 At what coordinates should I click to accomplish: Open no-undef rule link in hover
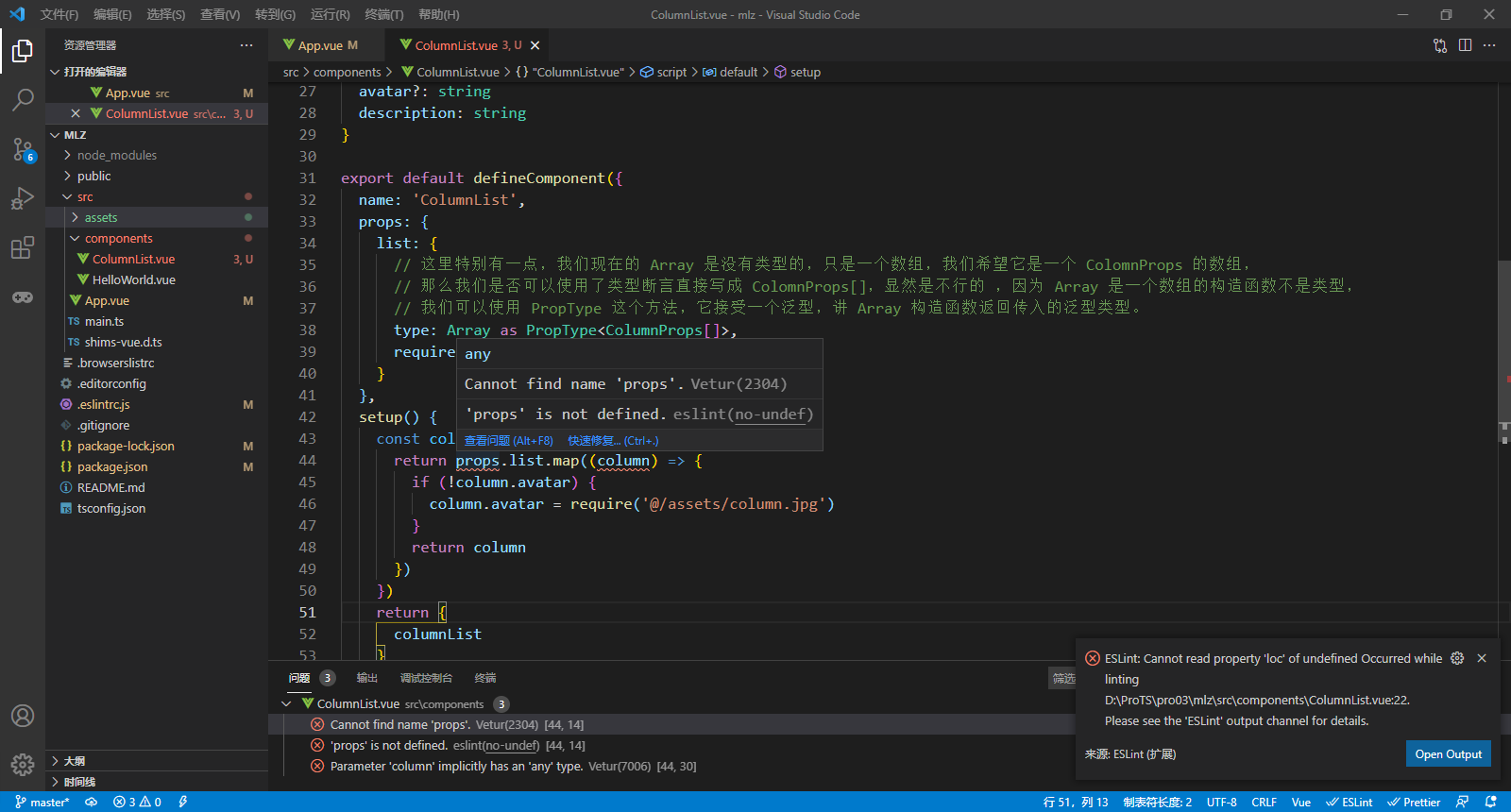771,414
